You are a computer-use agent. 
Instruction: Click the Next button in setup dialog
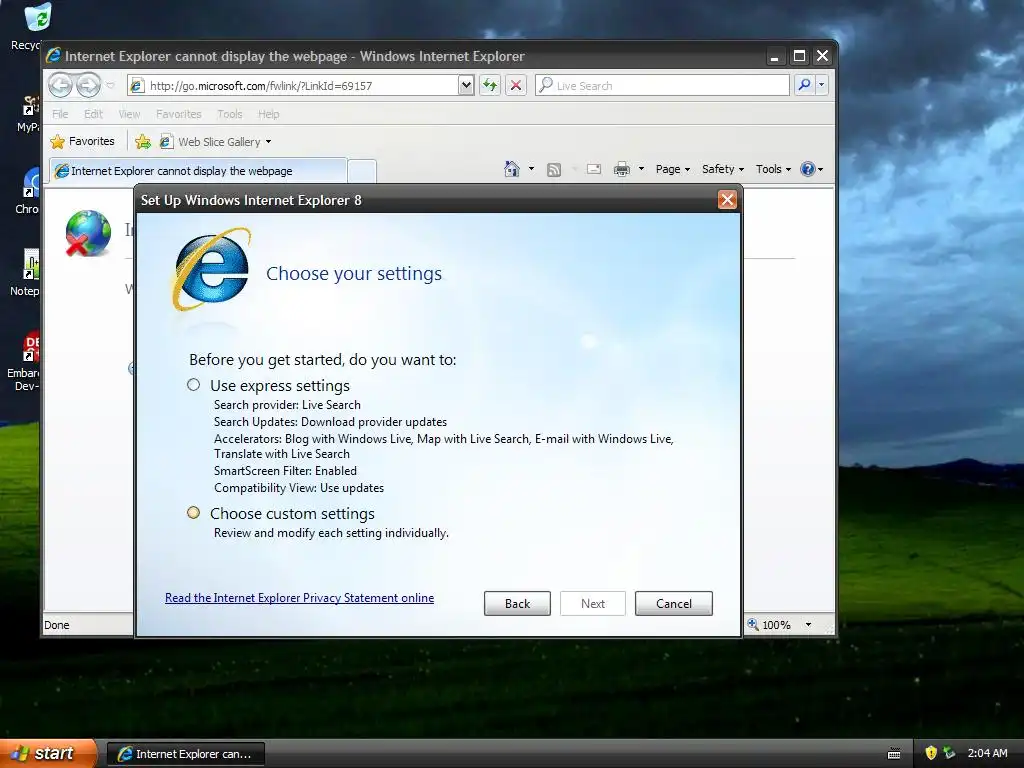[593, 603]
